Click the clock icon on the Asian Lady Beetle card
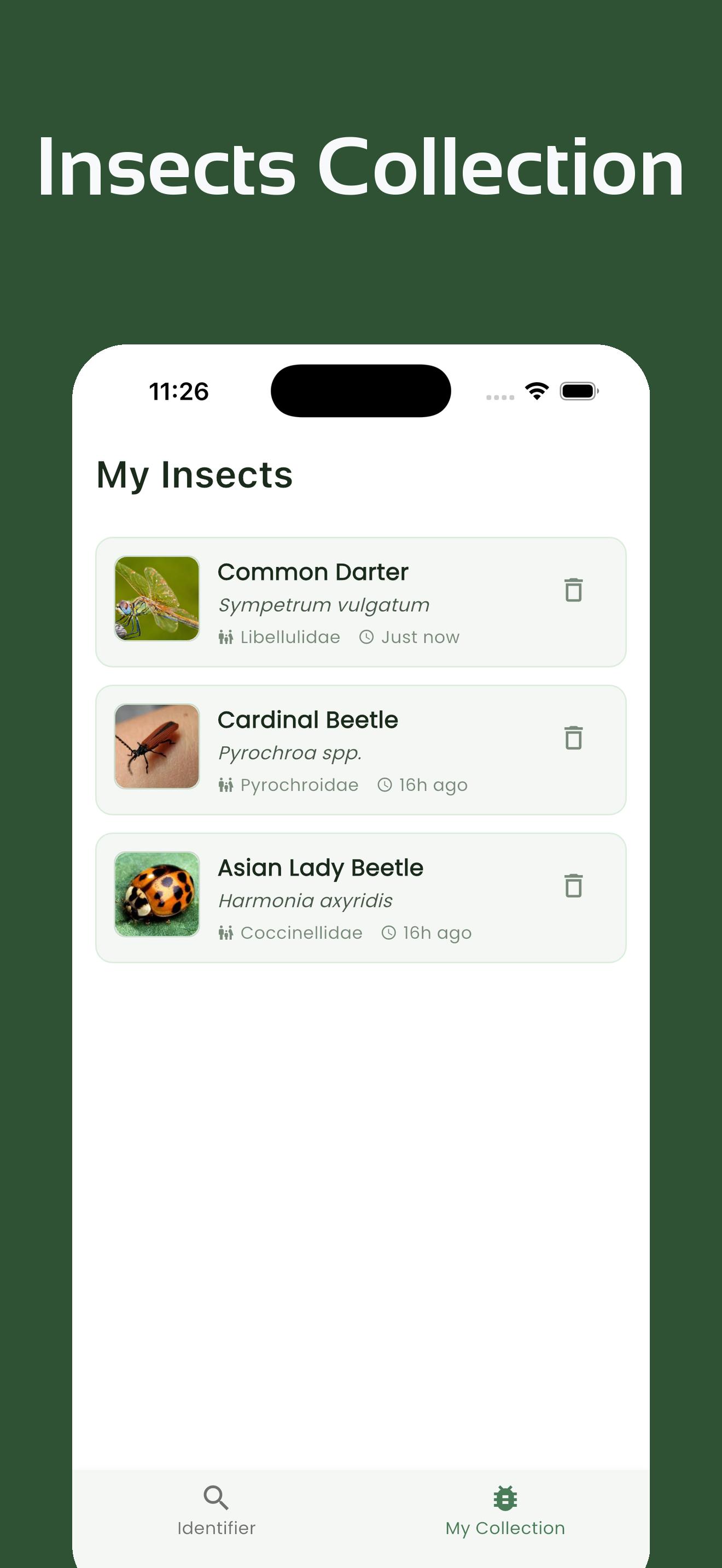The height and width of the screenshot is (1568, 722). tap(388, 933)
